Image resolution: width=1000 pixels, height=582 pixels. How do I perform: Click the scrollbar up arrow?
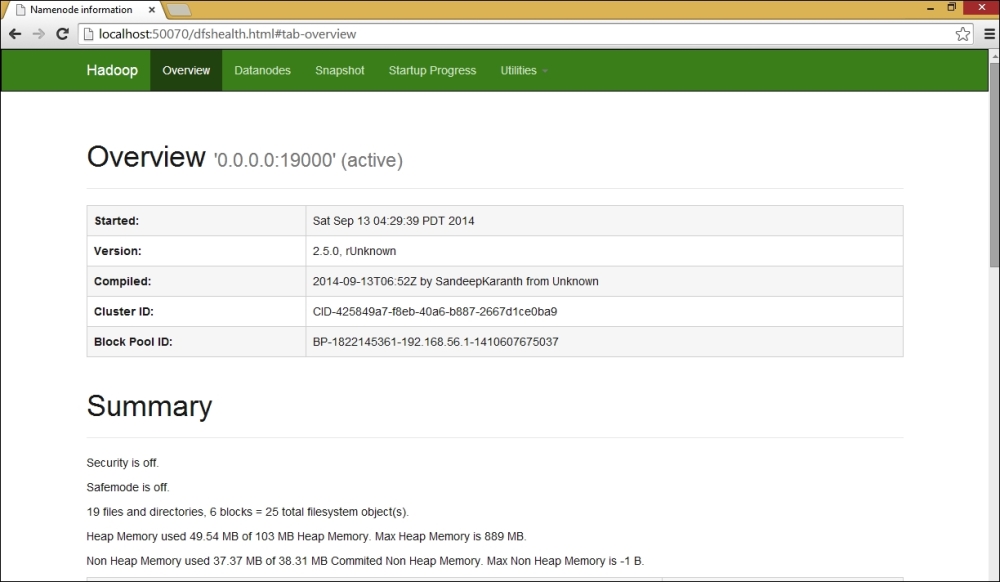(x=994, y=56)
